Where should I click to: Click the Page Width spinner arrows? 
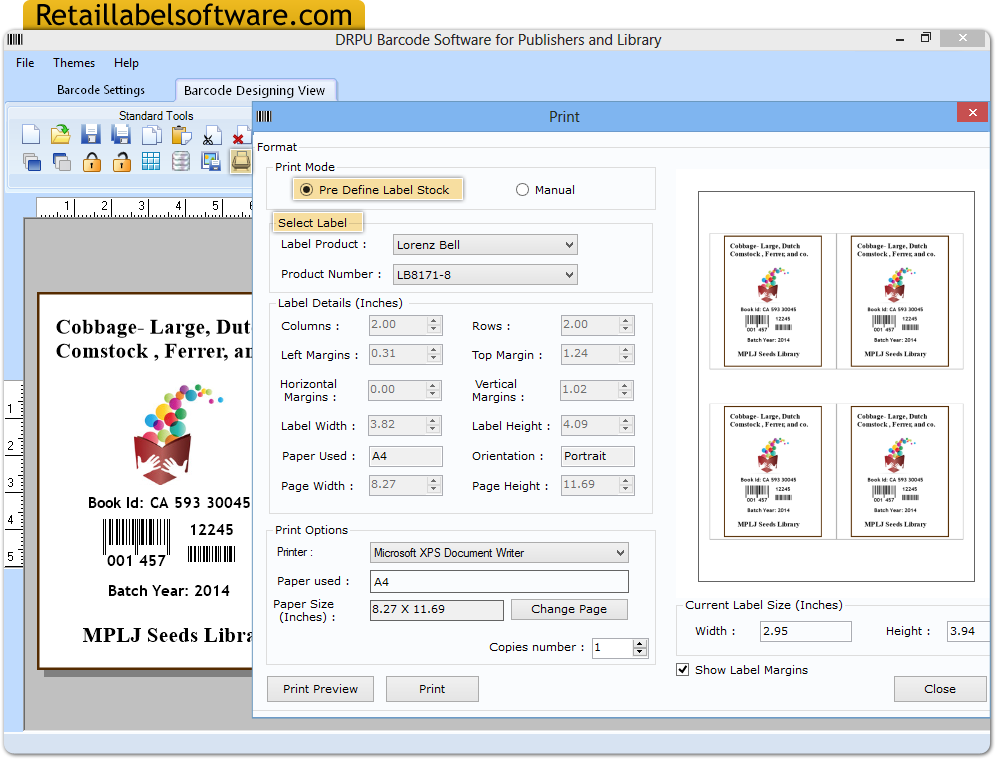pos(434,485)
